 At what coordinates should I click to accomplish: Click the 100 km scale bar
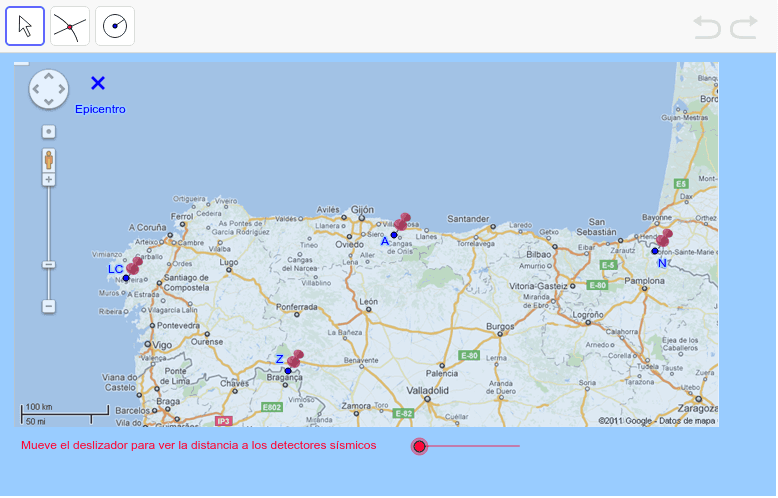coord(65,410)
